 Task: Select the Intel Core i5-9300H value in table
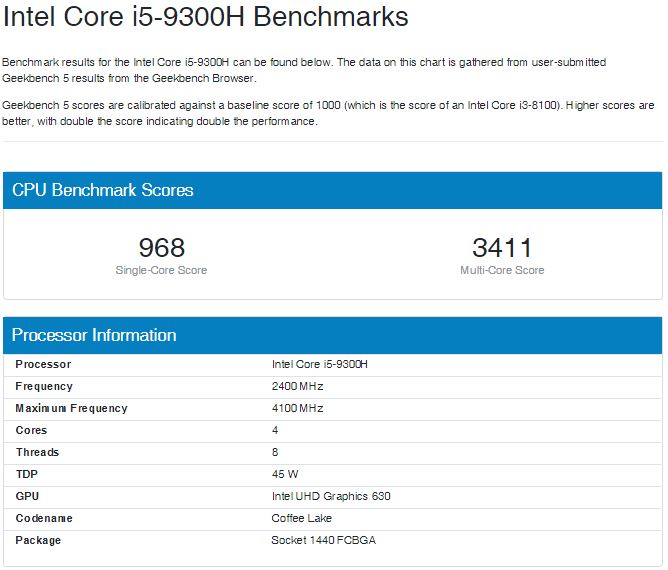point(319,364)
